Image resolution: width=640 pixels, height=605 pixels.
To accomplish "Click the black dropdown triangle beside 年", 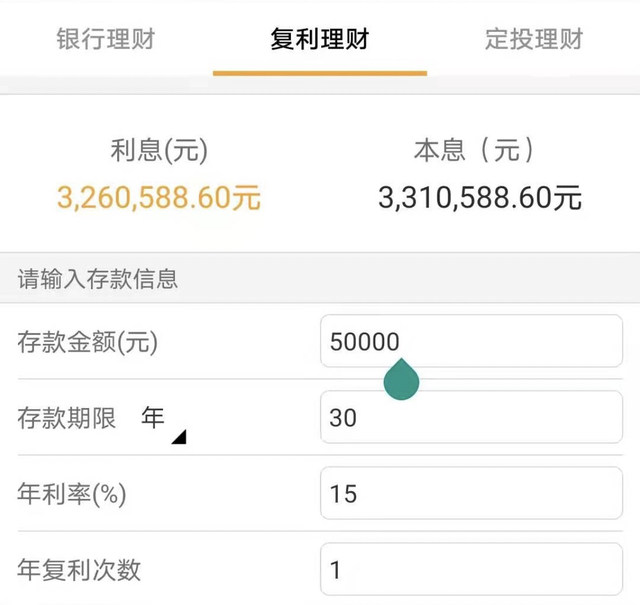I will tap(179, 436).
